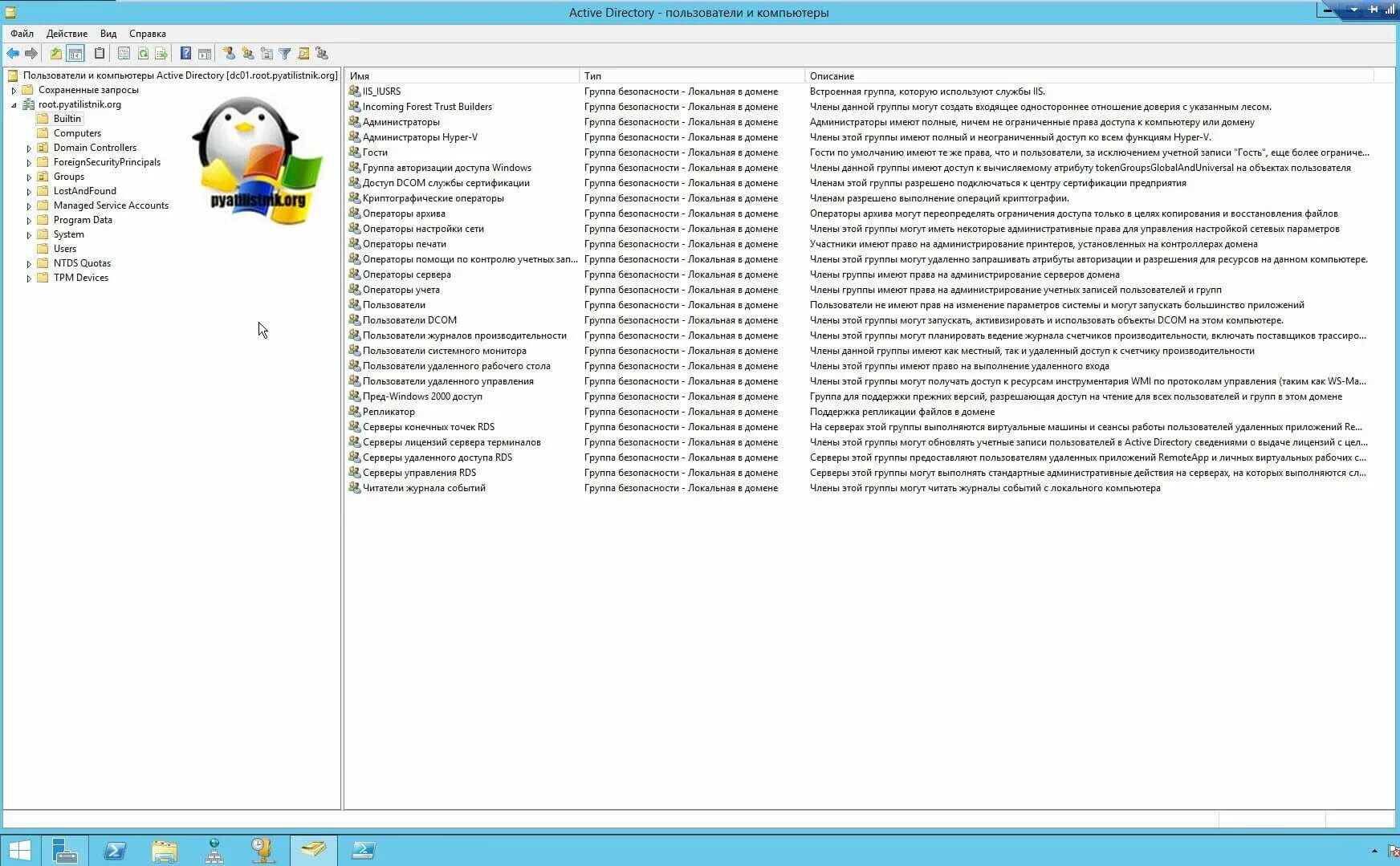
Task: Create a new group with toolbar icon
Action: [x=248, y=54]
